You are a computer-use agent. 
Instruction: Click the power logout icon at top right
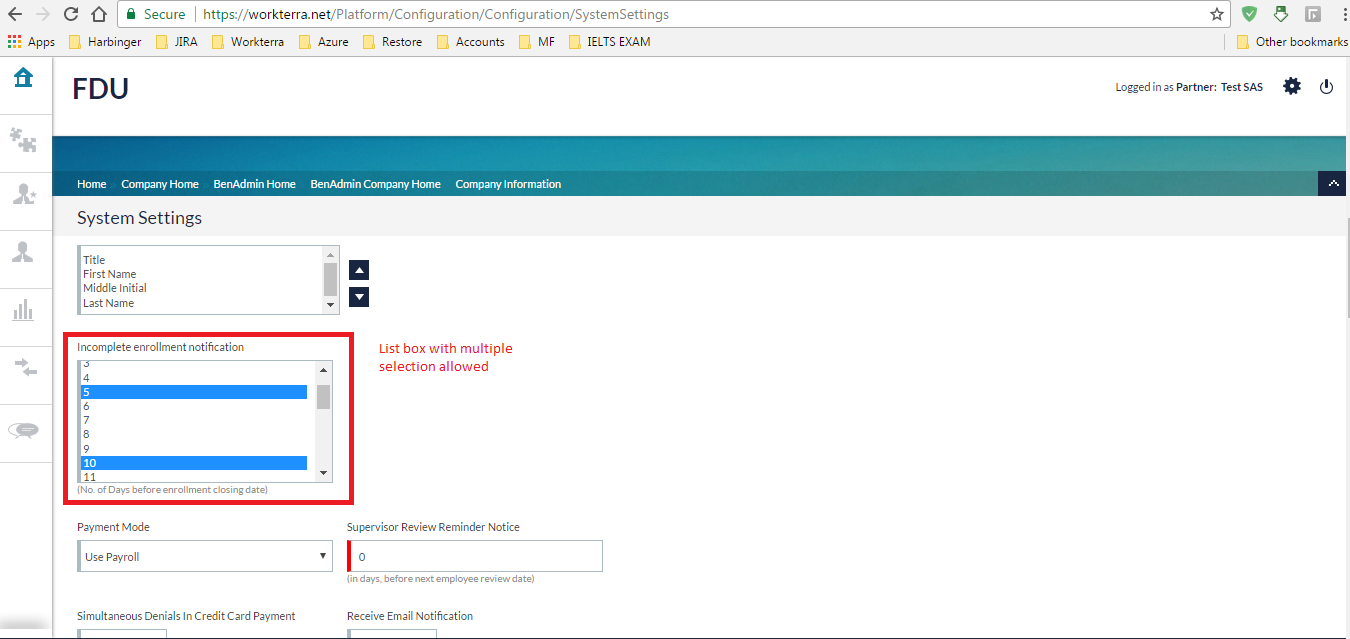tap(1326, 86)
